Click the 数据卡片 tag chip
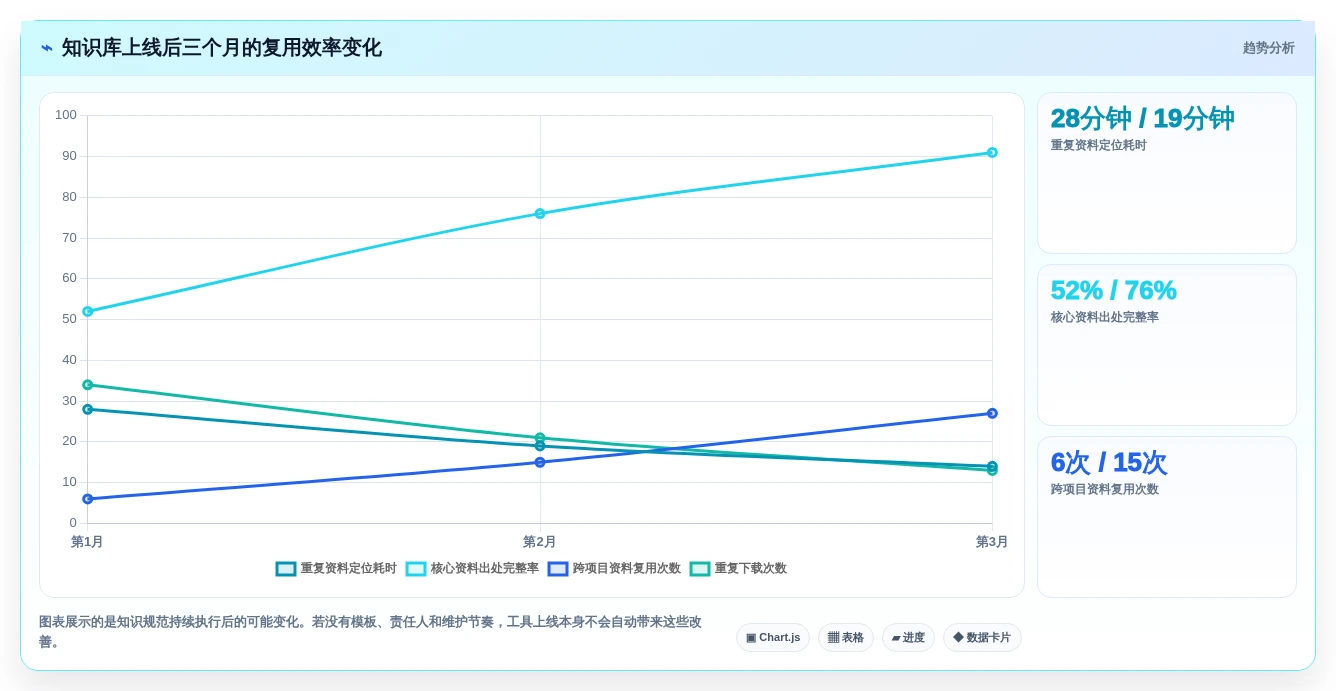 [x=982, y=637]
